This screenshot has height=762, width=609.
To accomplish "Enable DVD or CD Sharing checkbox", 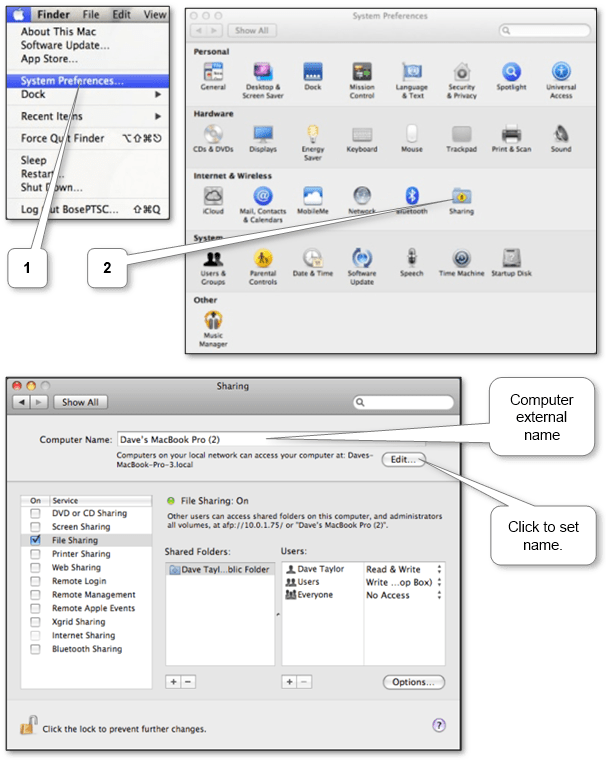I will click(x=35, y=513).
